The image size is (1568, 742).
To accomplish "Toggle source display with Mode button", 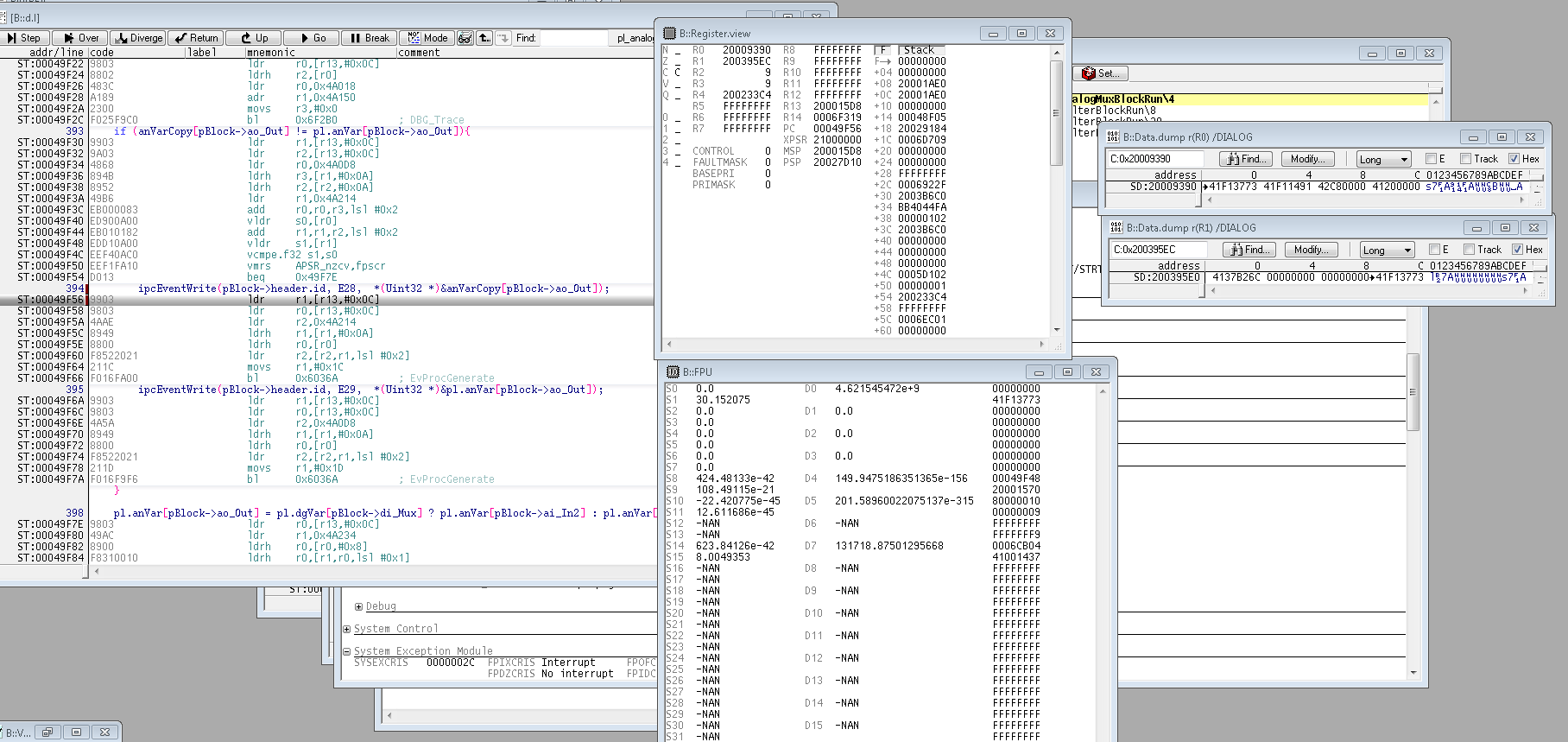I will [x=427, y=38].
